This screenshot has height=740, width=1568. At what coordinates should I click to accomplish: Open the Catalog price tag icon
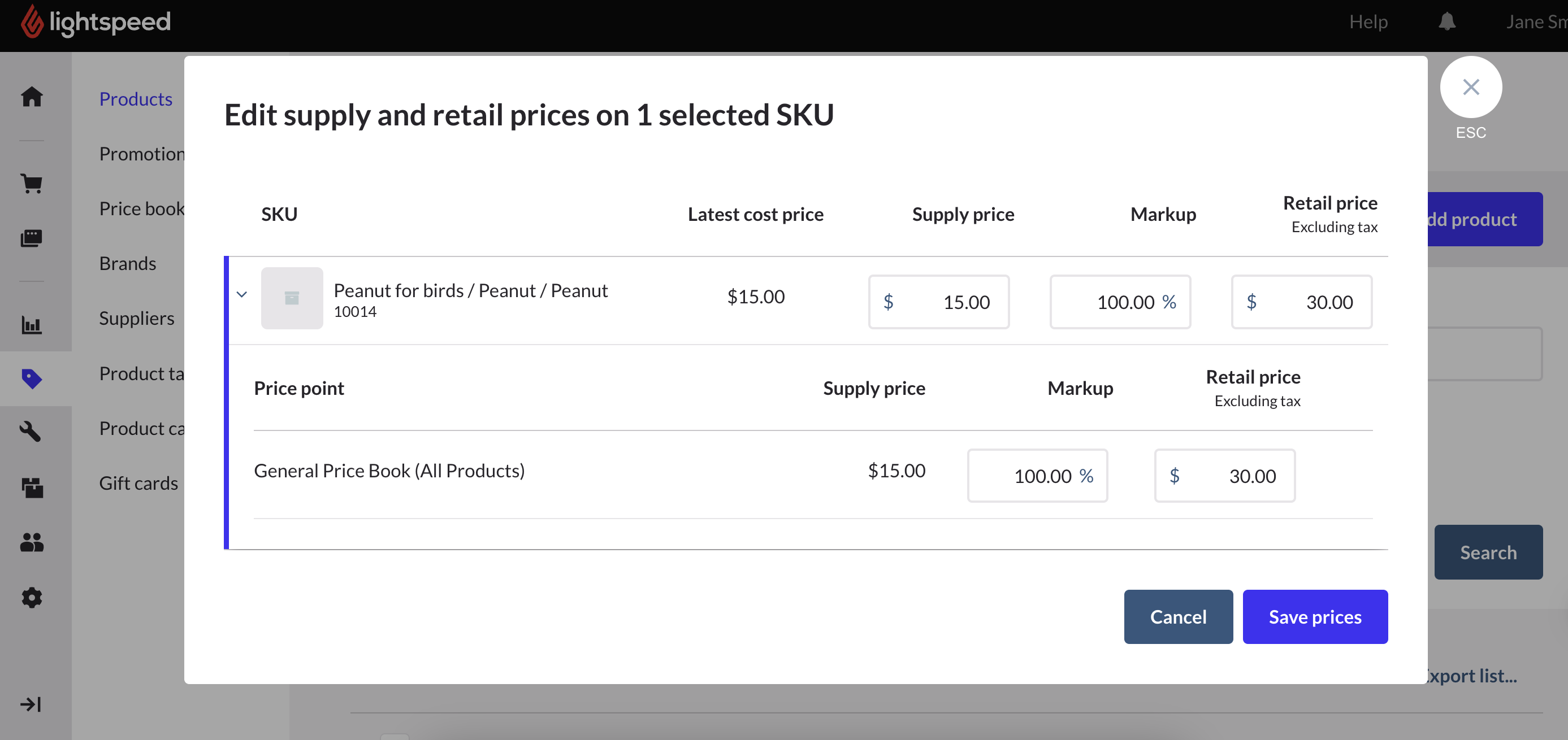pyautogui.click(x=32, y=378)
